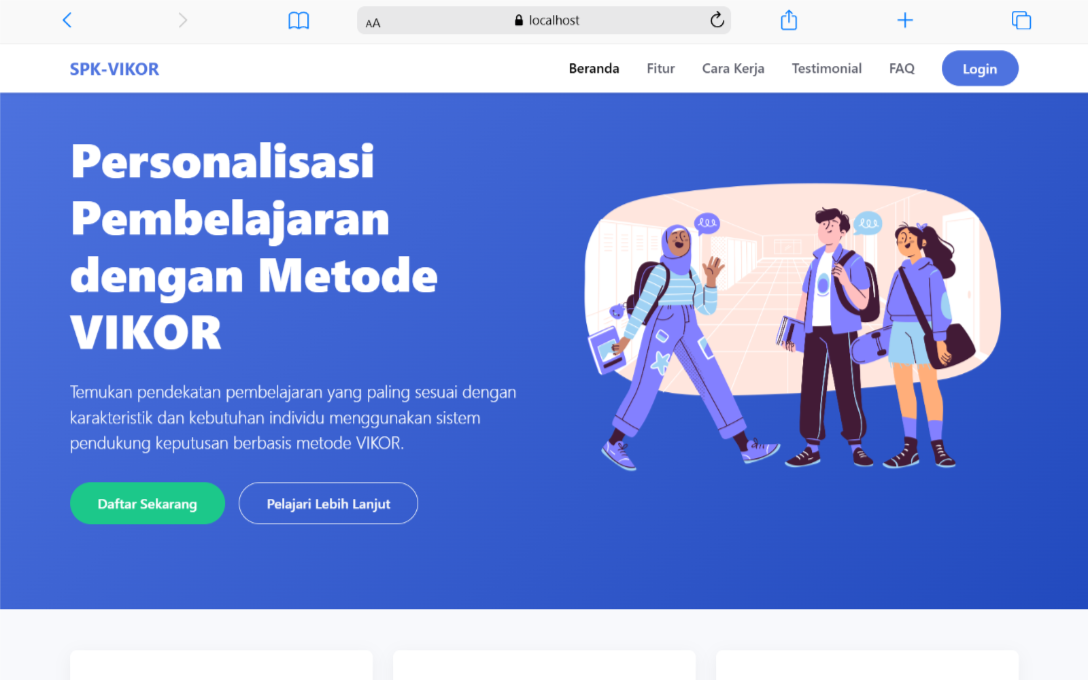Go back using the Safari back arrow

coord(67,20)
